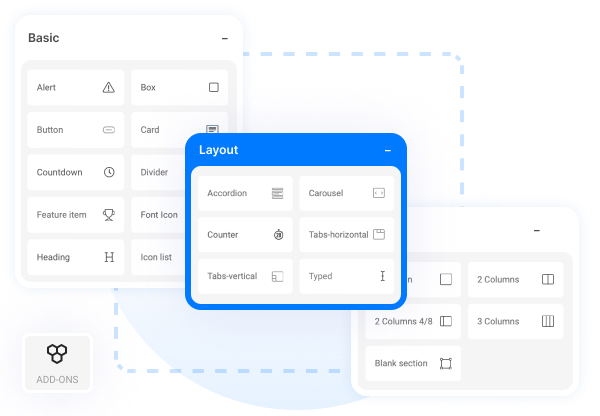Pick the Countdown element label
The width and height of the screenshot is (600, 416).
point(59,173)
